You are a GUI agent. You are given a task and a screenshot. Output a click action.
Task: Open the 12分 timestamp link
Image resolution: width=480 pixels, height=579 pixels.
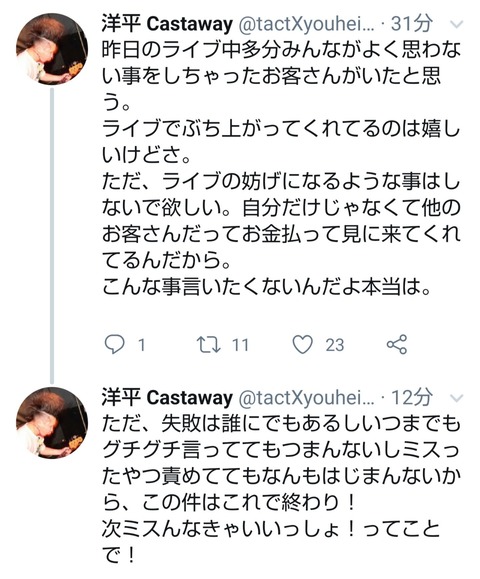[x=412, y=397]
